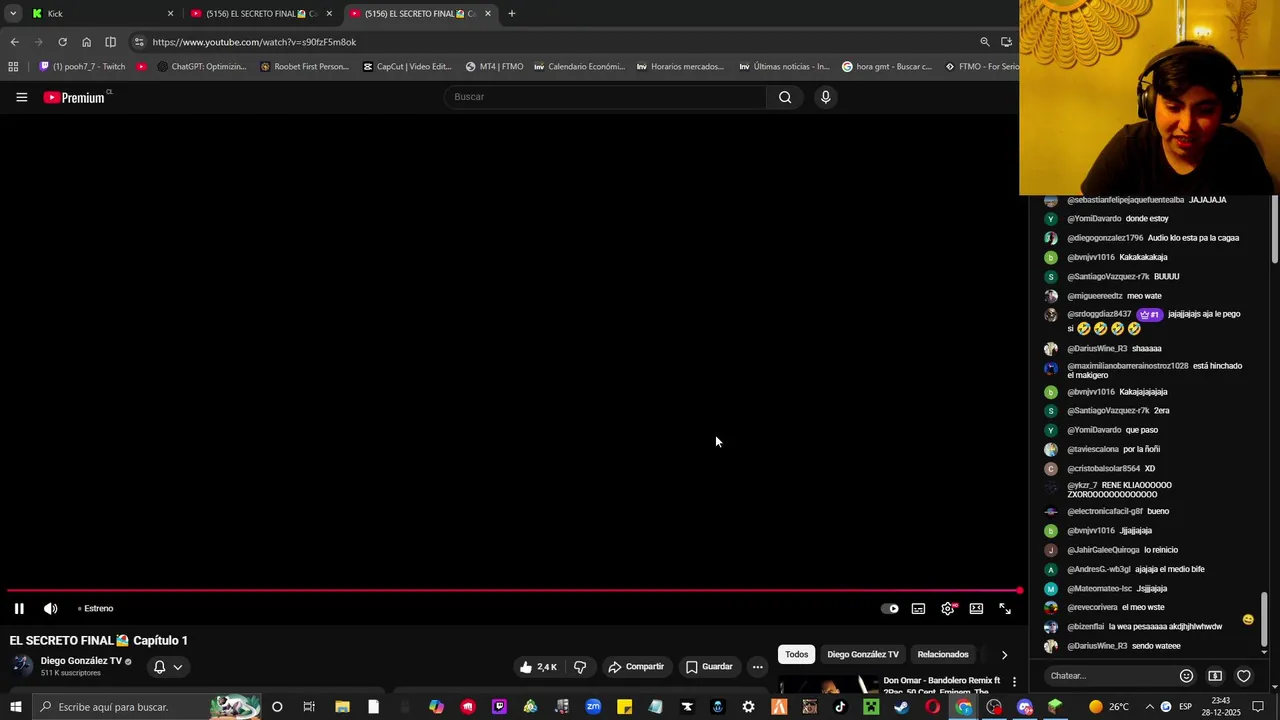Send a heart reaction in chat
Image resolution: width=1280 pixels, height=720 pixels.
pyautogui.click(x=1244, y=676)
